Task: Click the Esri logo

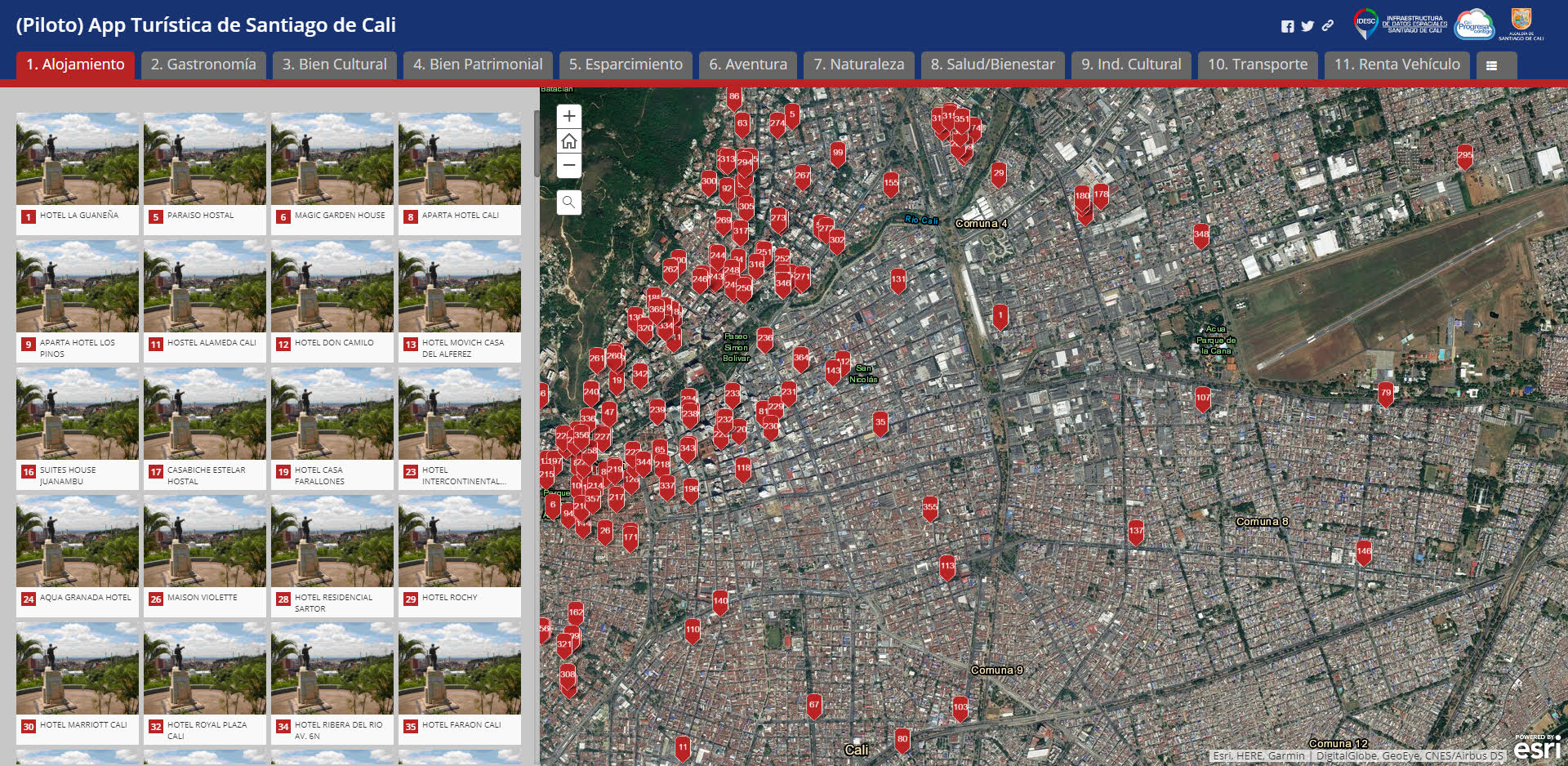Action: tap(1537, 747)
